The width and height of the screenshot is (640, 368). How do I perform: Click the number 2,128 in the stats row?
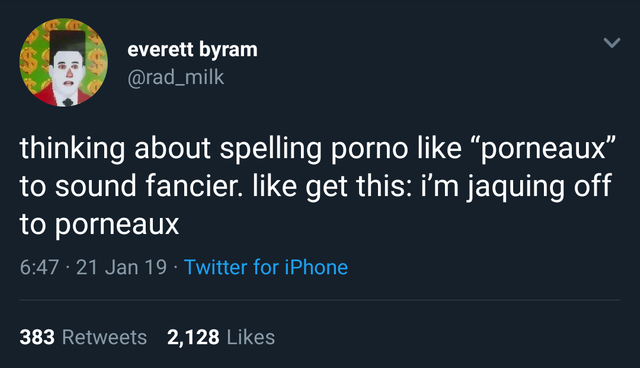[193, 337]
